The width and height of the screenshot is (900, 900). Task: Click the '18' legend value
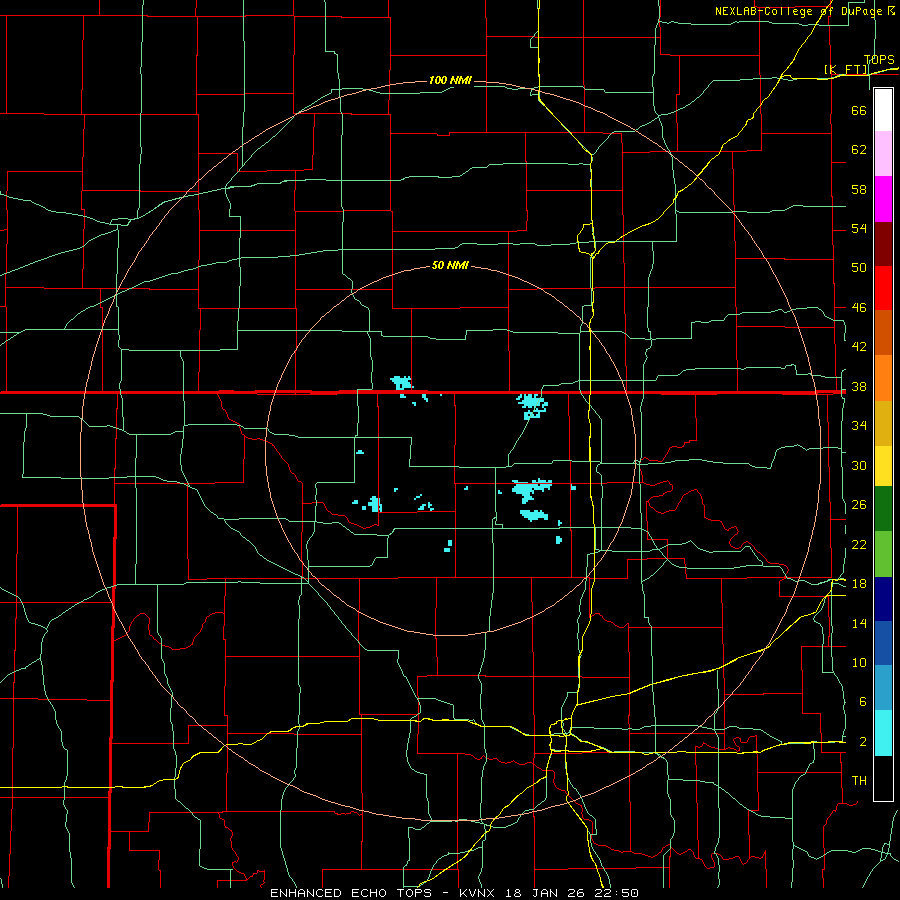(859, 584)
